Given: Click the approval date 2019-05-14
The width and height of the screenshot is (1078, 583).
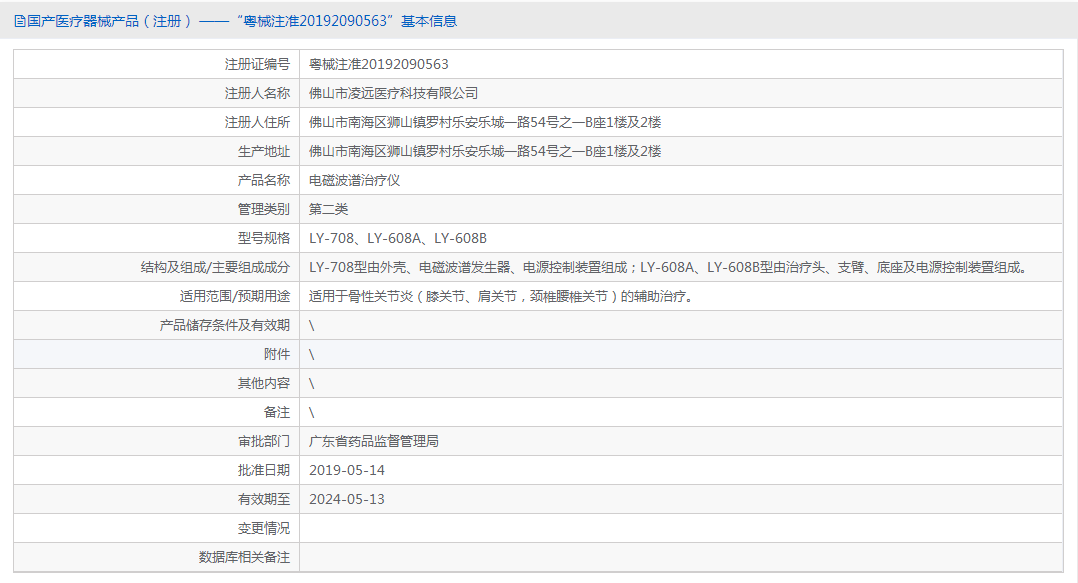Looking at the screenshot, I should [346, 470].
